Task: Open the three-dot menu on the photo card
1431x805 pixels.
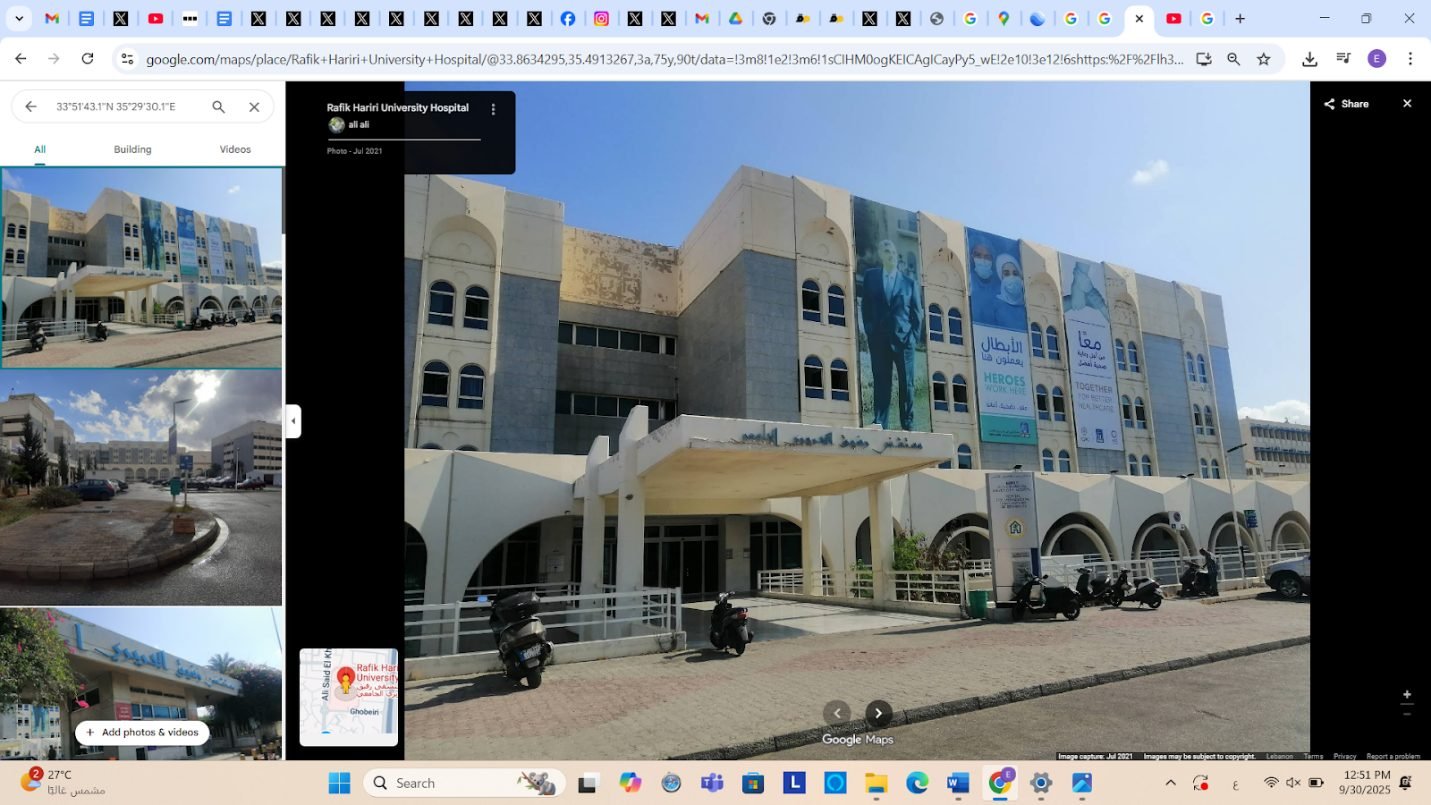Action: (x=493, y=109)
